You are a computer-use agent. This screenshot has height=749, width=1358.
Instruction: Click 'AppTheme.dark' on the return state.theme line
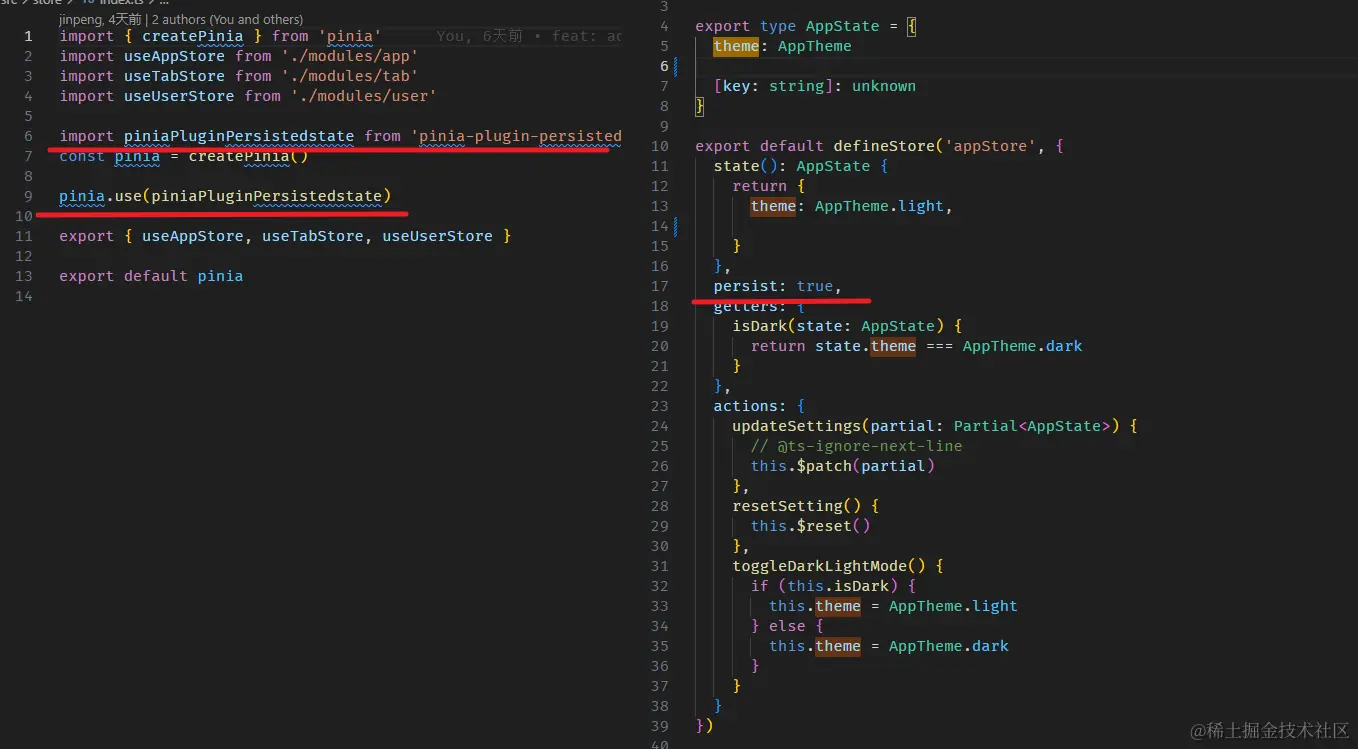(x=1023, y=346)
